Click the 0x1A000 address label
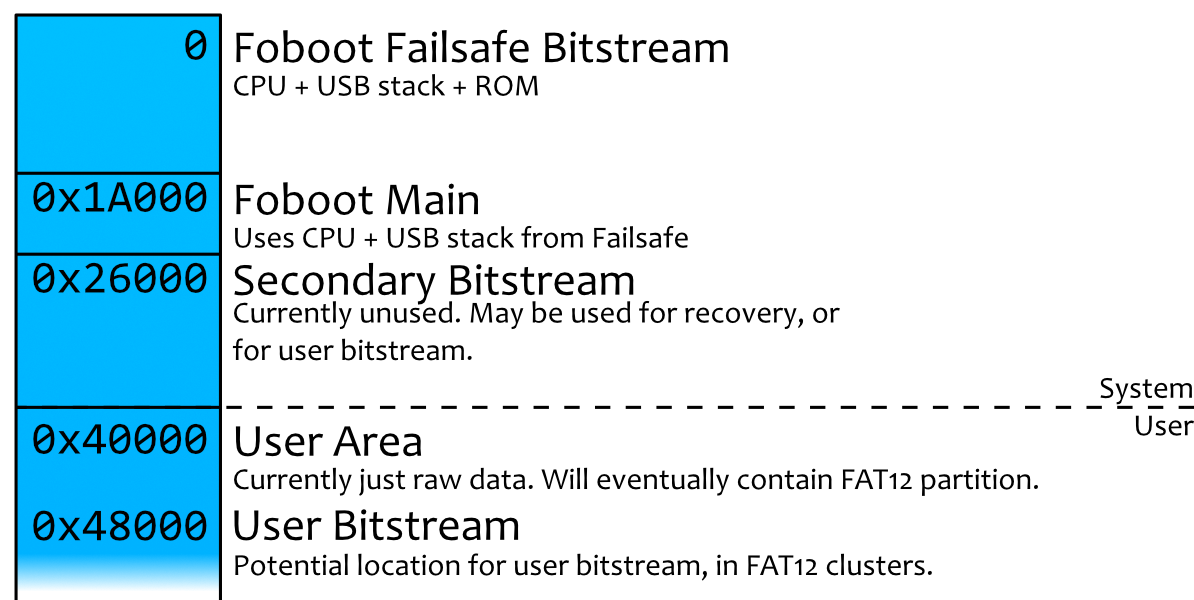Viewport: 1194px width, 600px height. pyautogui.click(x=120, y=198)
